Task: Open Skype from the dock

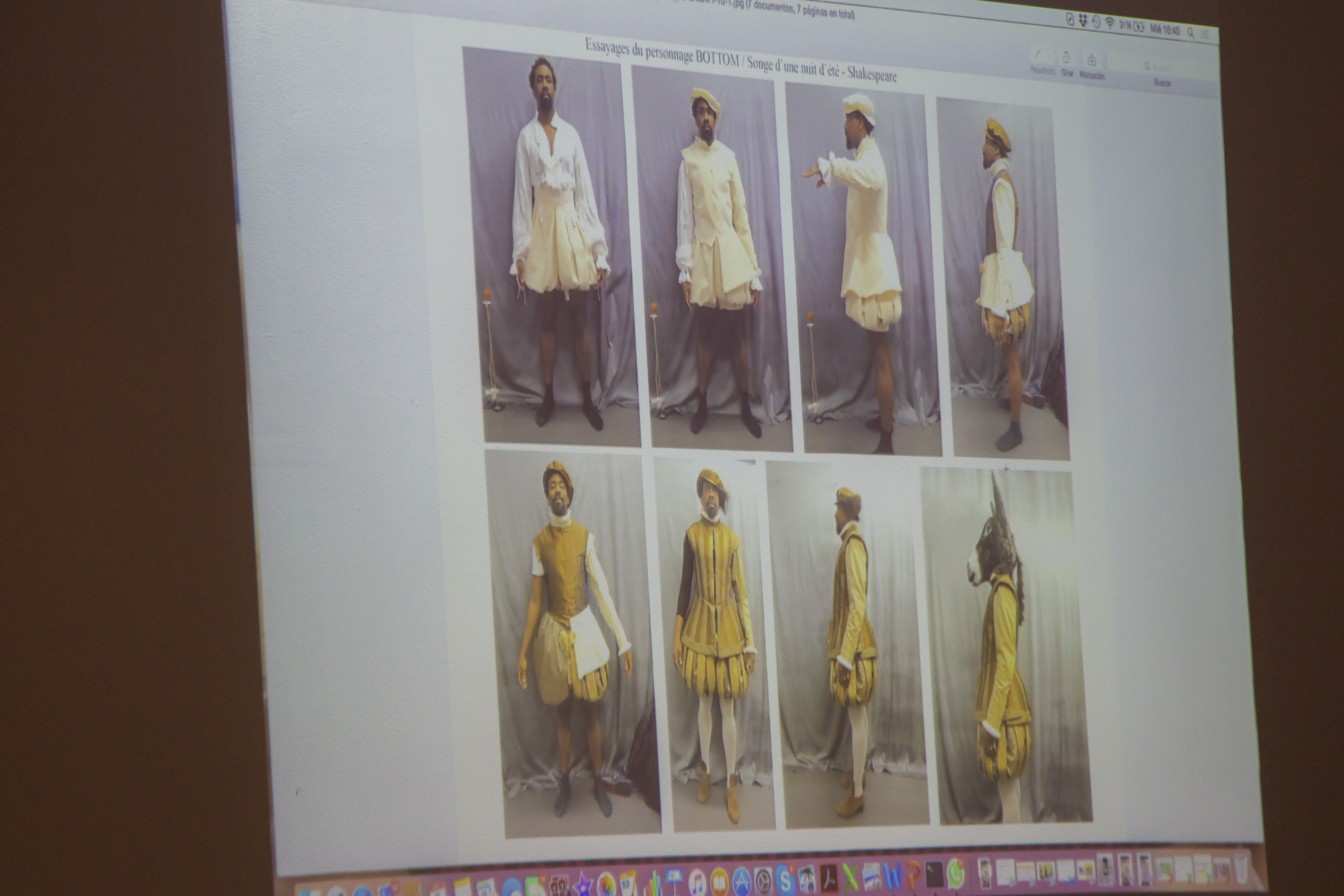Action: (x=785, y=880)
